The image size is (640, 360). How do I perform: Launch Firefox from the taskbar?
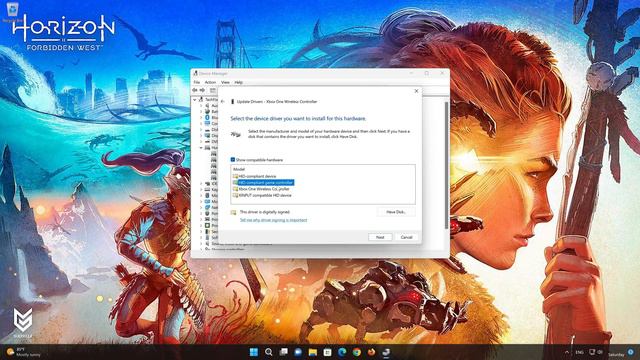click(x=371, y=352)
